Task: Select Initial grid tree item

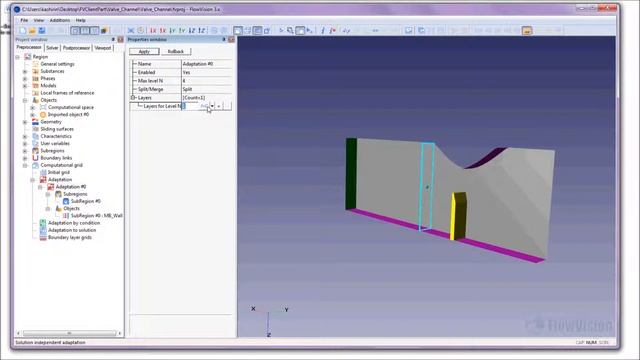Action: pos(59,173)
